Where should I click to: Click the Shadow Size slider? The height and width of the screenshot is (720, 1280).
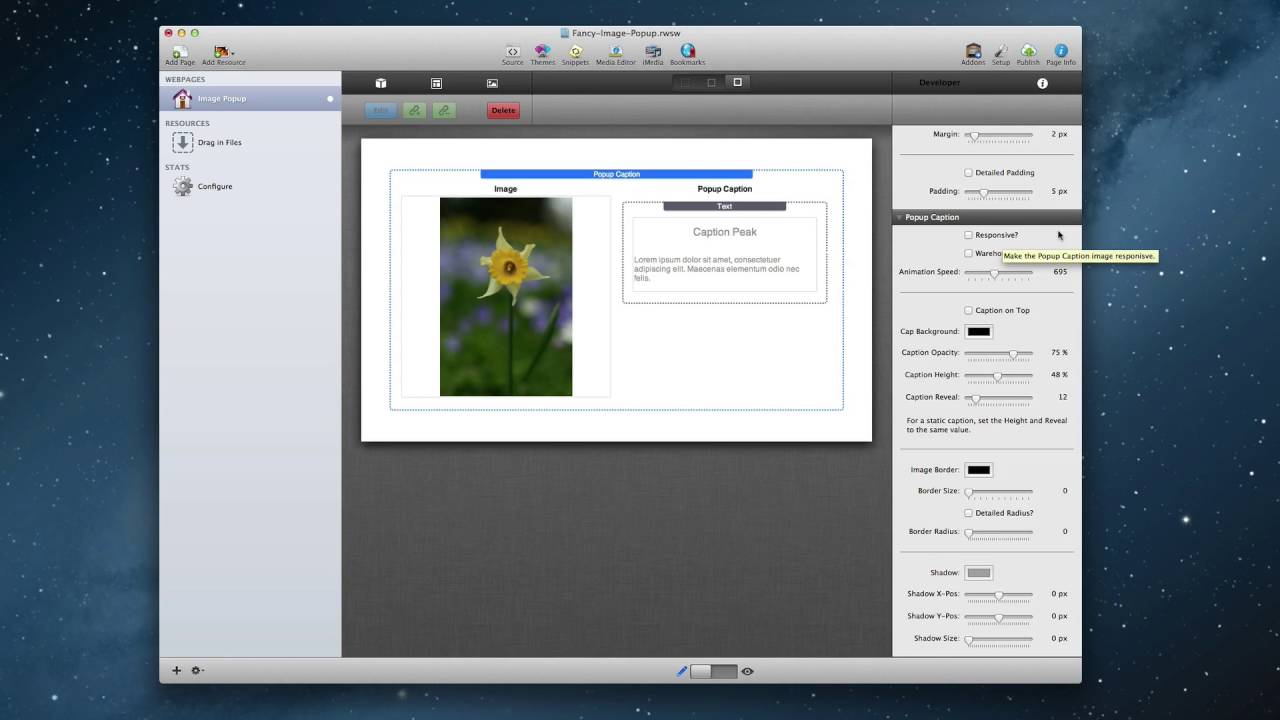(998, 638)
